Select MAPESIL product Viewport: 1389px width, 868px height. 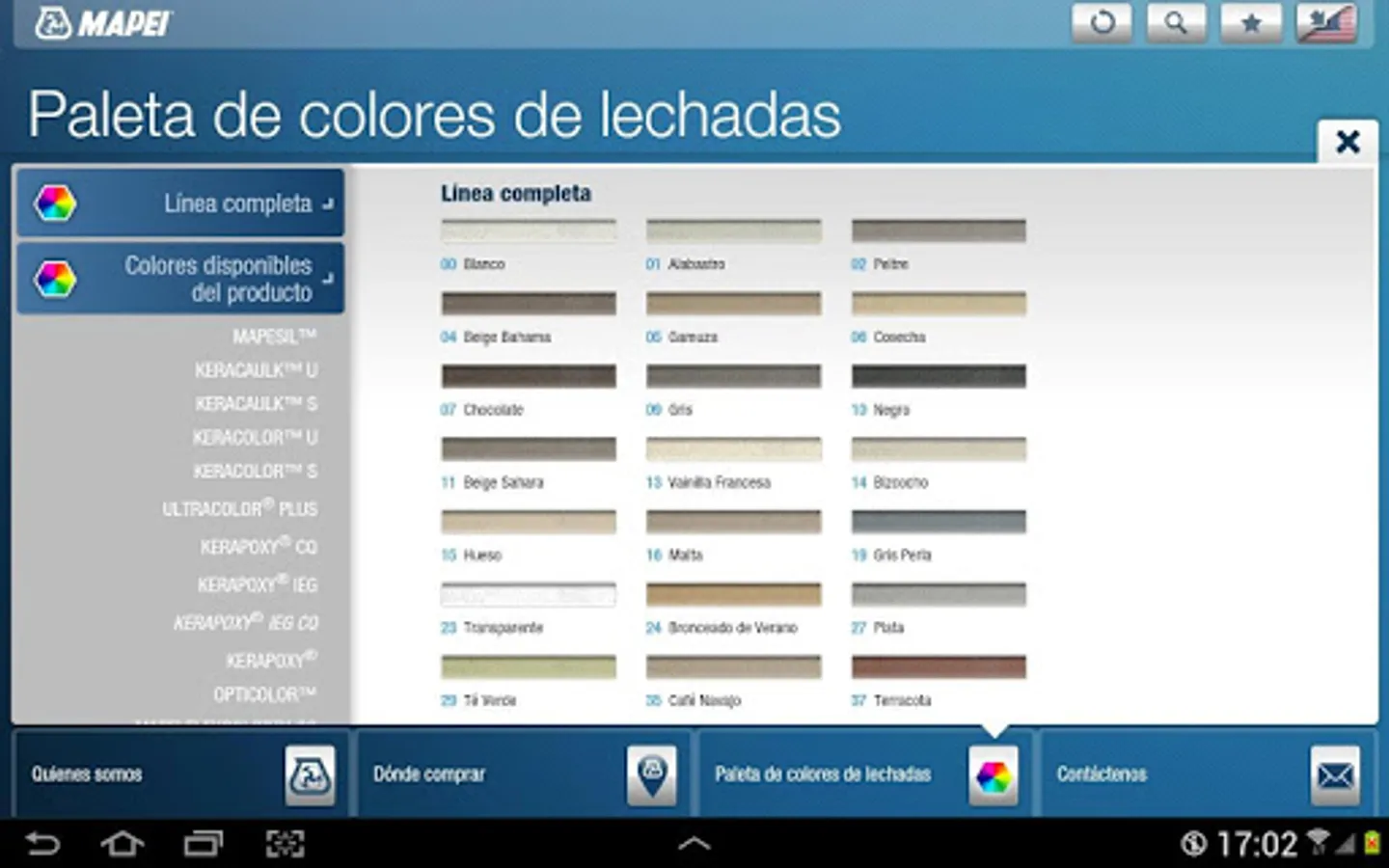click(x=274, y=337)
